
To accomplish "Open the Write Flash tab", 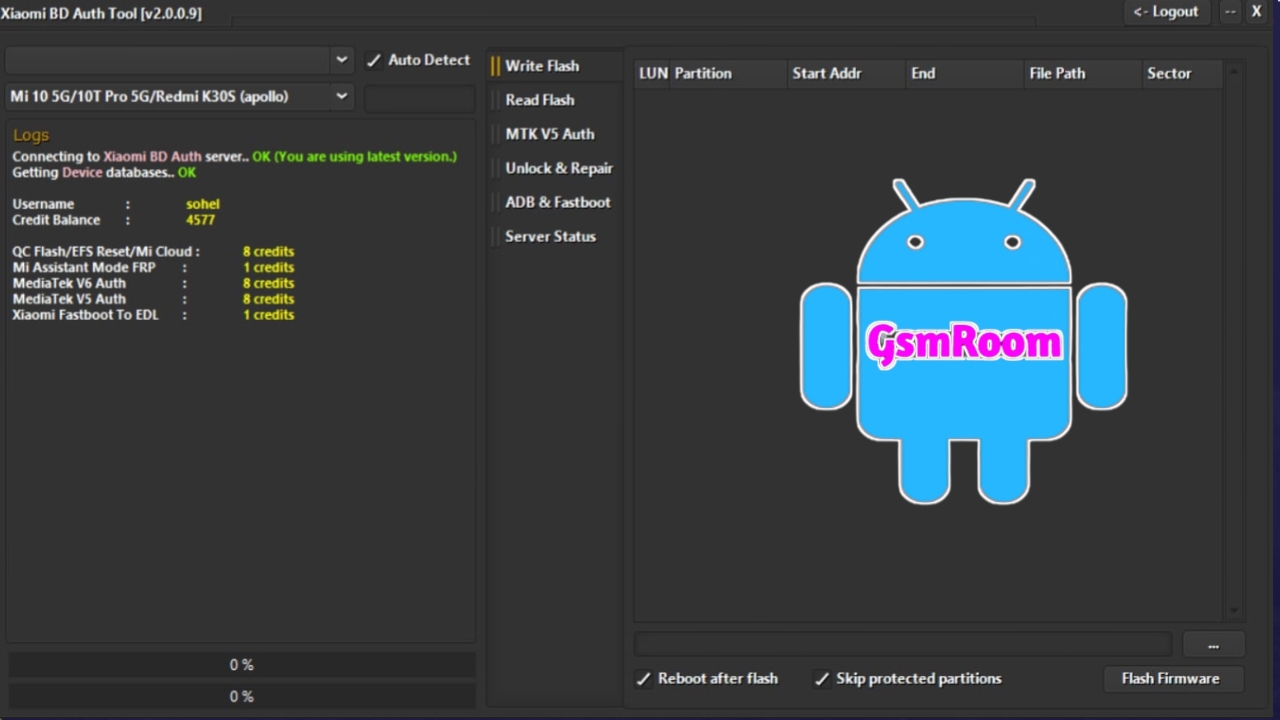I will point(541,66).
